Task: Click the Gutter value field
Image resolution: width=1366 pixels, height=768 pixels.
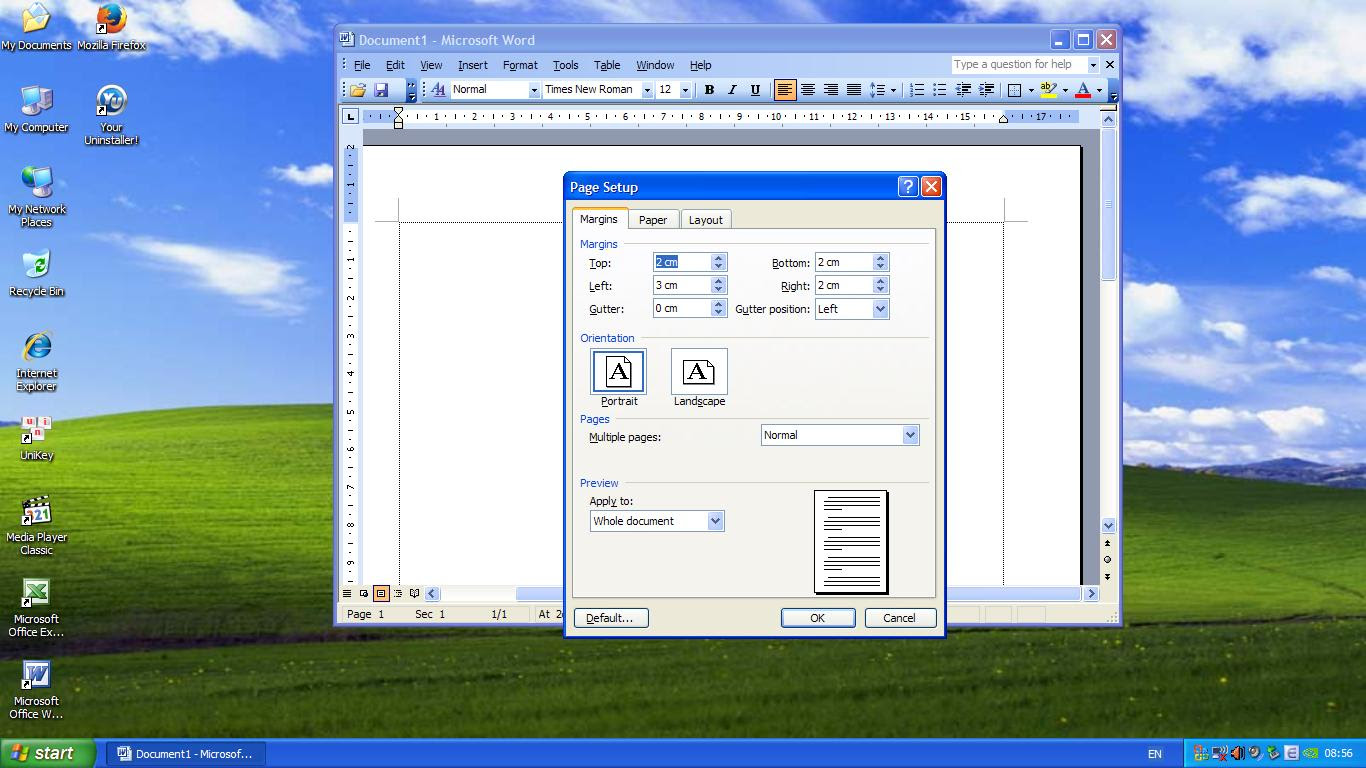Action: (x=682, y=309)
